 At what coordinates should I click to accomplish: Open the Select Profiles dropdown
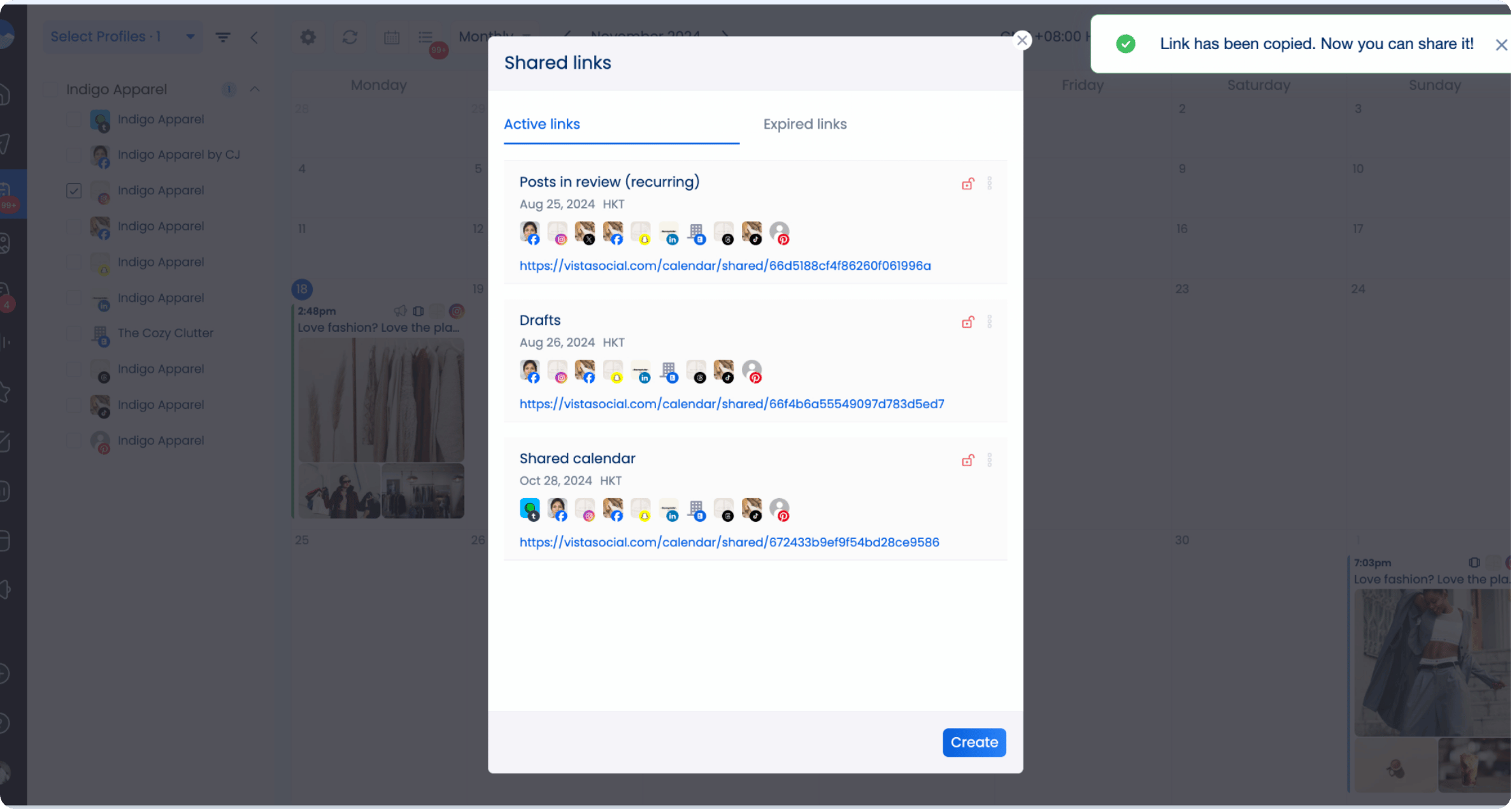[123, 37]
